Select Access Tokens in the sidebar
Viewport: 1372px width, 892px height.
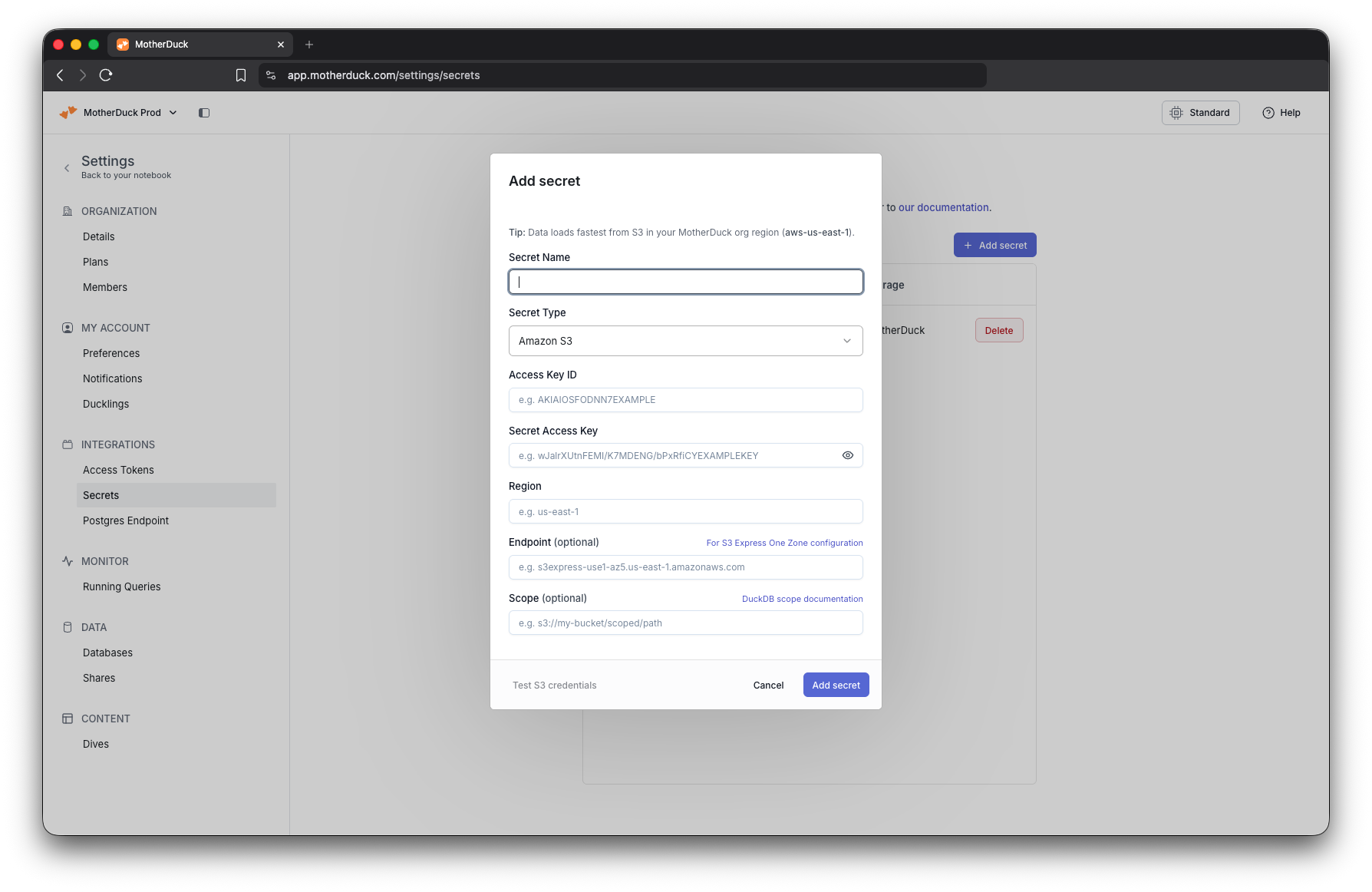point(118,470)
